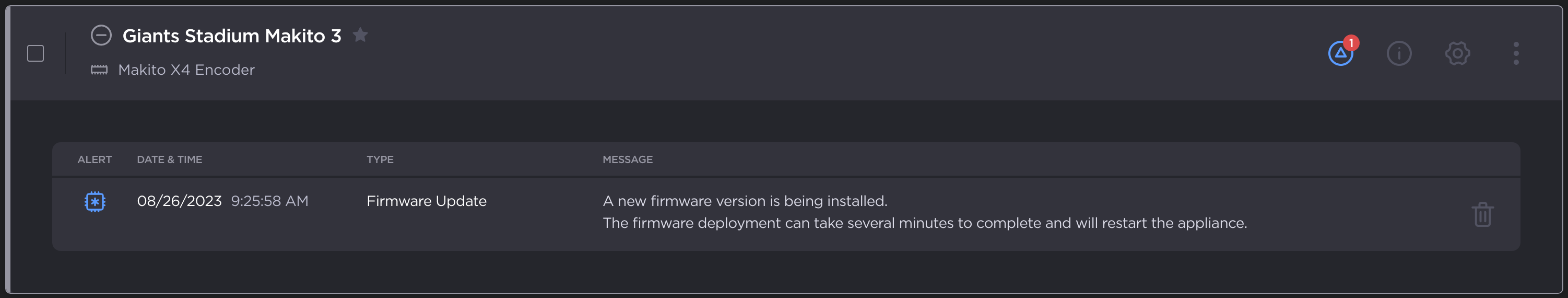Click the Makito X4 Encoder device icon

(99, 70)
